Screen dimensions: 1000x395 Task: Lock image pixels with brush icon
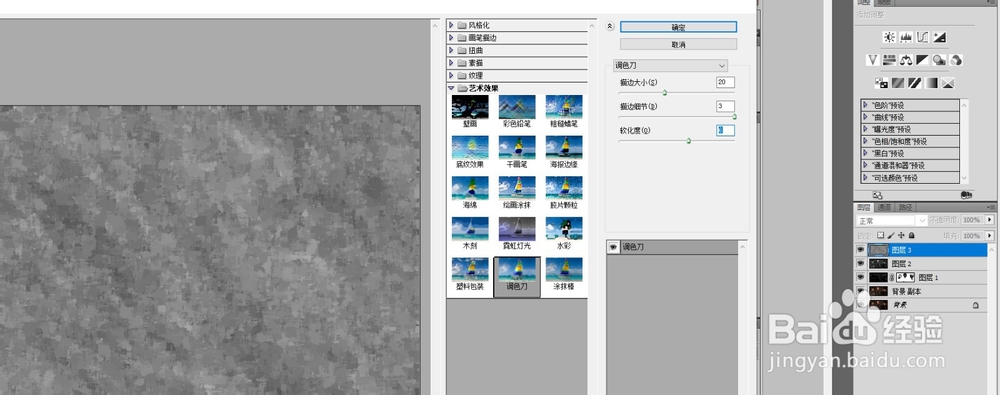point(891,236)
